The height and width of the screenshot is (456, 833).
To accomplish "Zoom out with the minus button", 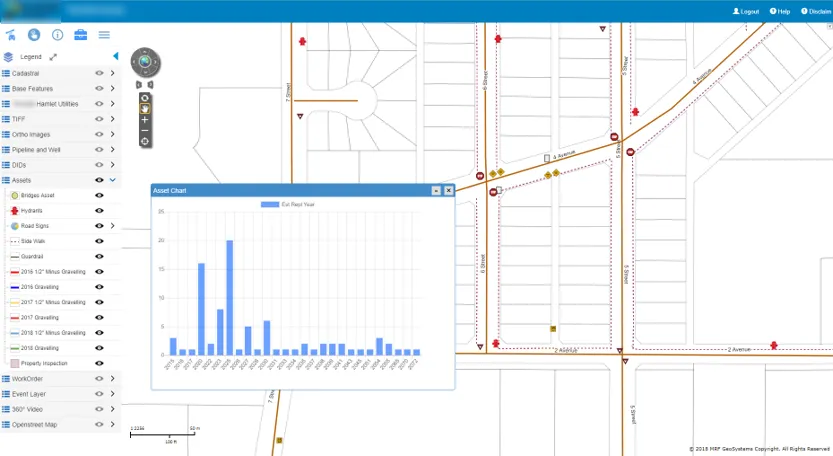I will (x=144, y=131).
